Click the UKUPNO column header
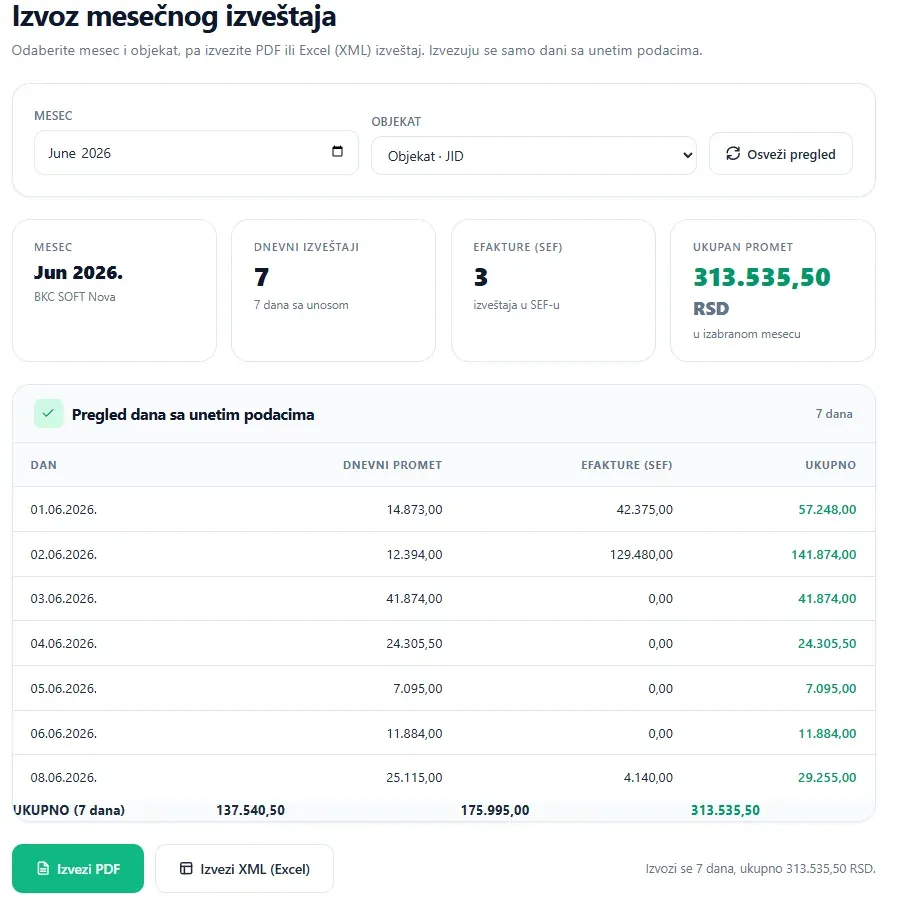Screen dimensions: 915x910 [830, 465]
